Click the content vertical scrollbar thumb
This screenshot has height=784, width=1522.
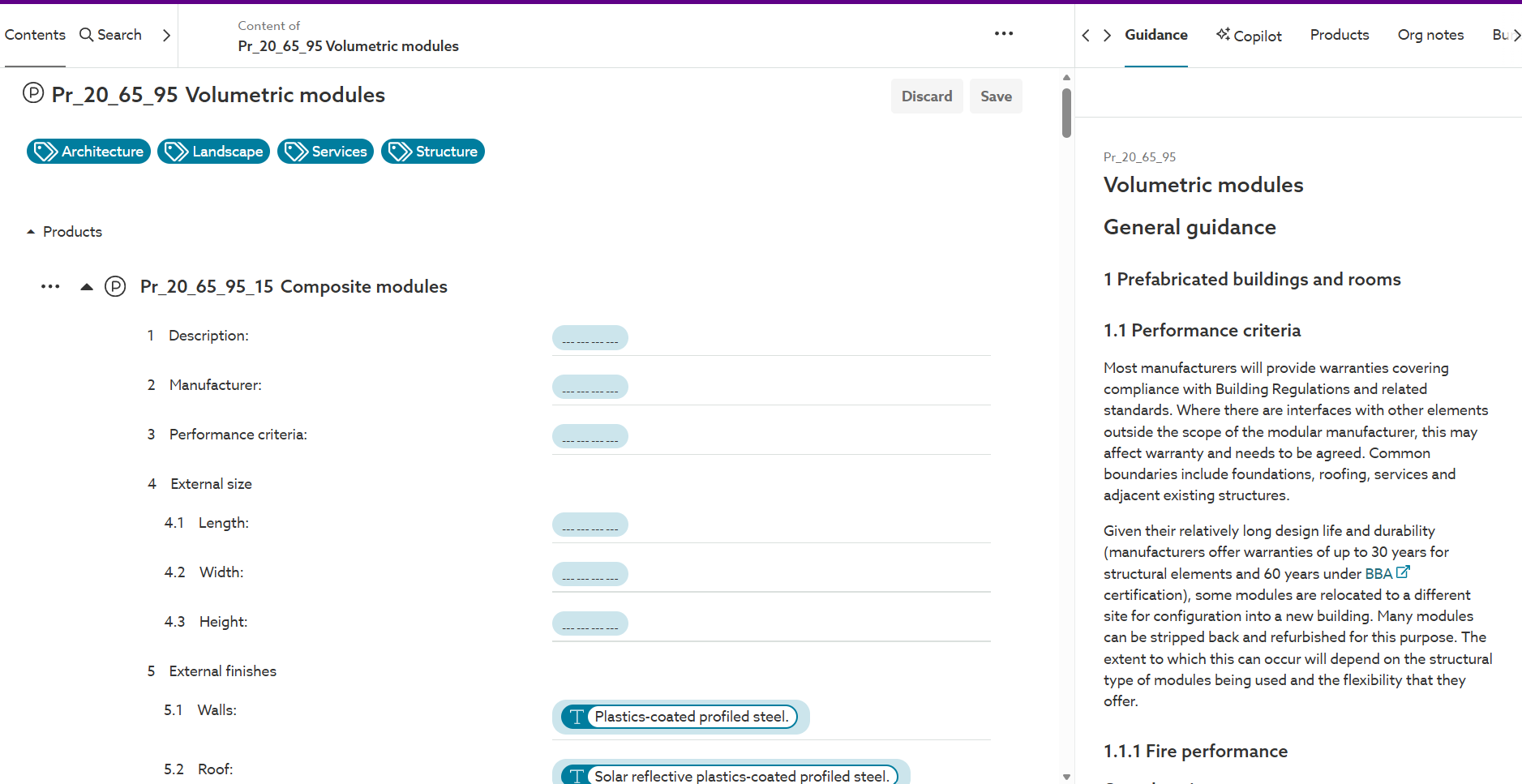[1066, 114]
